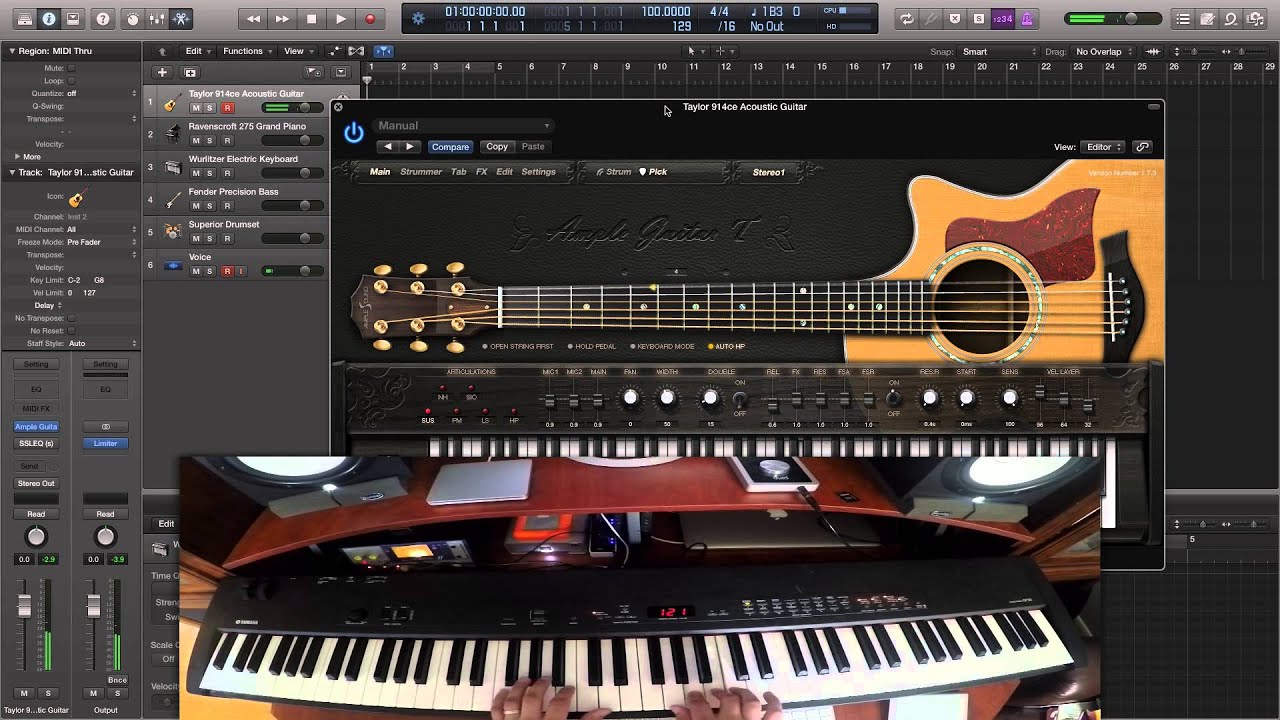This screenshot has width=1280, height=720.
Task: Collapse the Track inspector section
Action: tap(12, 172)
